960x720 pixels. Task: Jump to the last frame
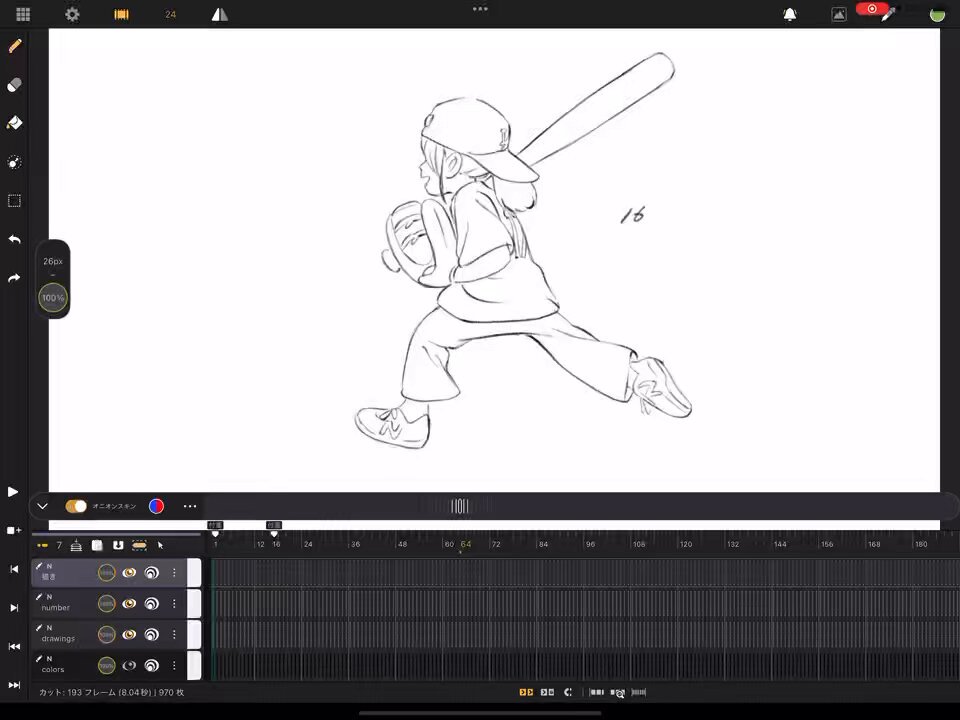coord(14,684)
